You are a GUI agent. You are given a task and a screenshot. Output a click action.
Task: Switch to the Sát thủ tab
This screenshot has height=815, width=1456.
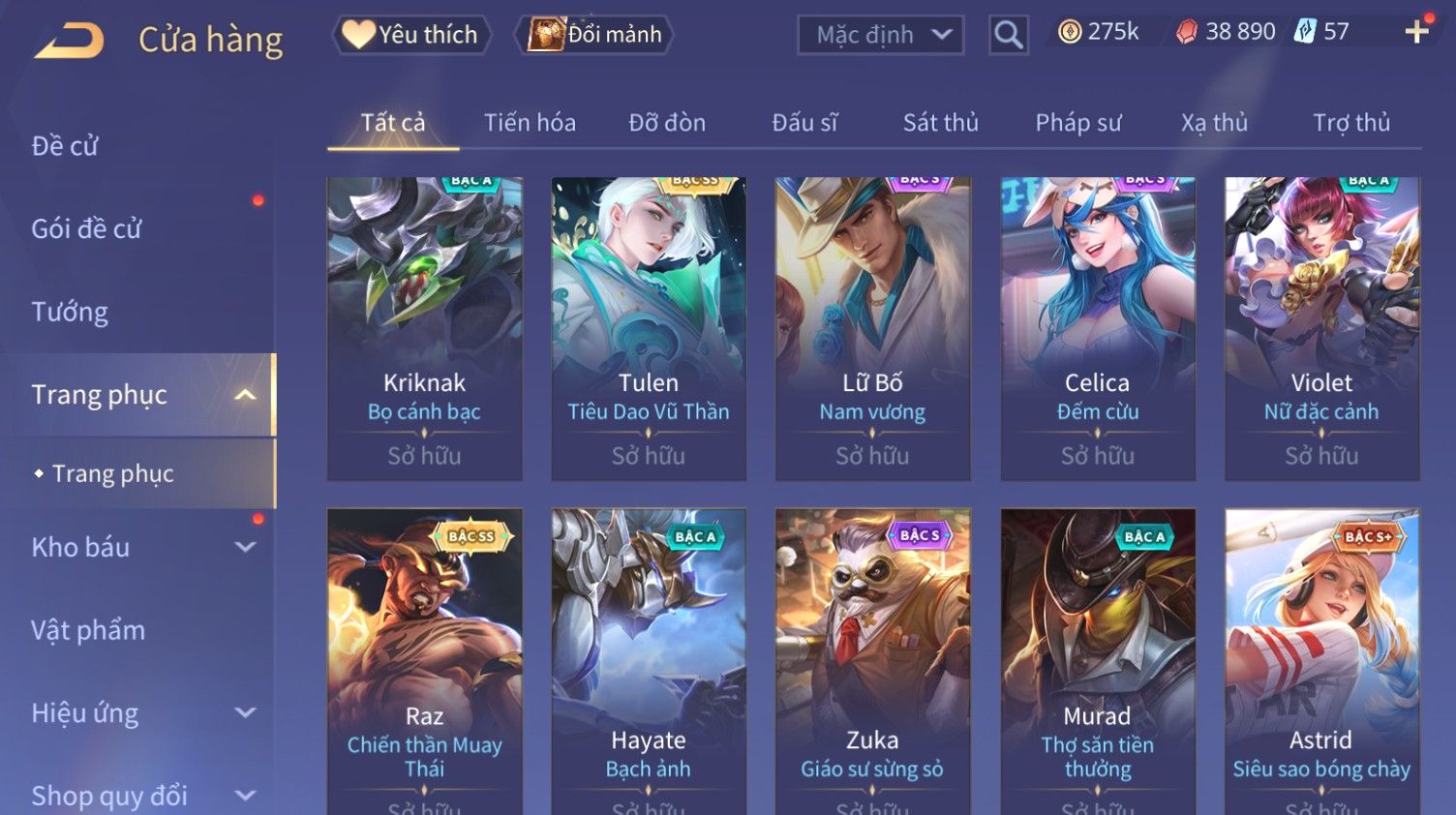[x=940, y=123]
